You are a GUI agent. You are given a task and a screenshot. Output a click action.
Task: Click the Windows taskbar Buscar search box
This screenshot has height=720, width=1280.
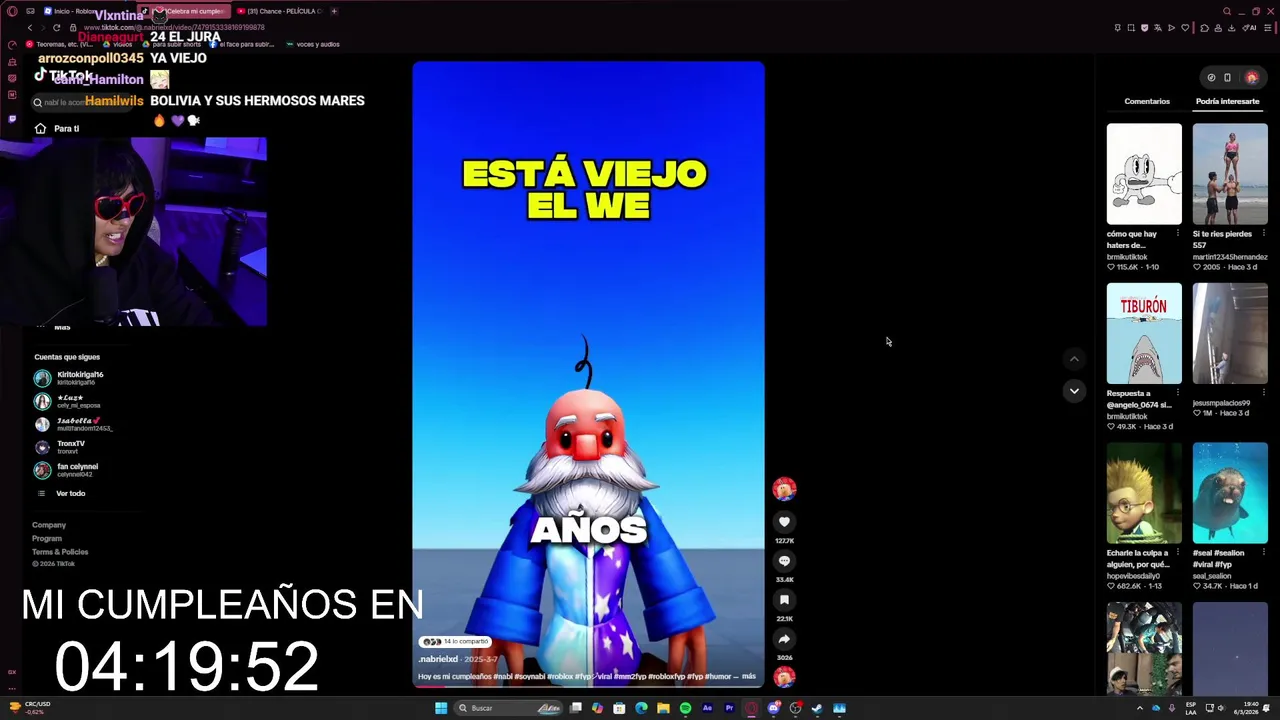point(510,708)
